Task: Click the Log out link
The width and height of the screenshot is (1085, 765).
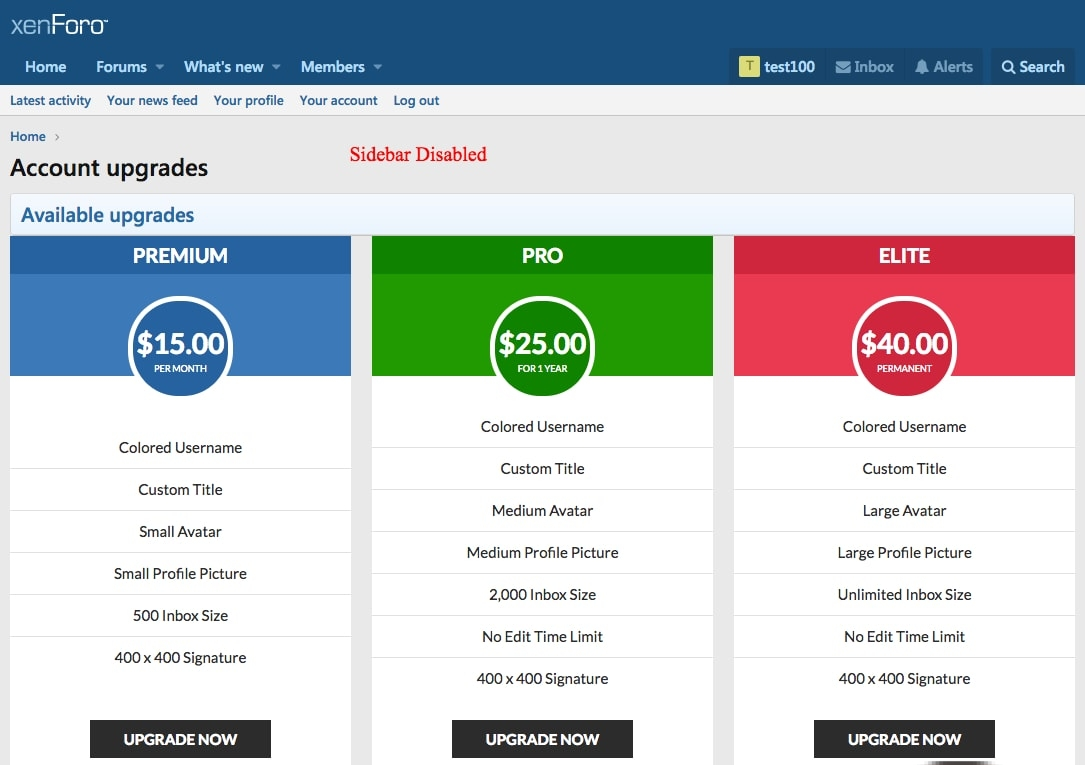Action: tap(416, 100)
